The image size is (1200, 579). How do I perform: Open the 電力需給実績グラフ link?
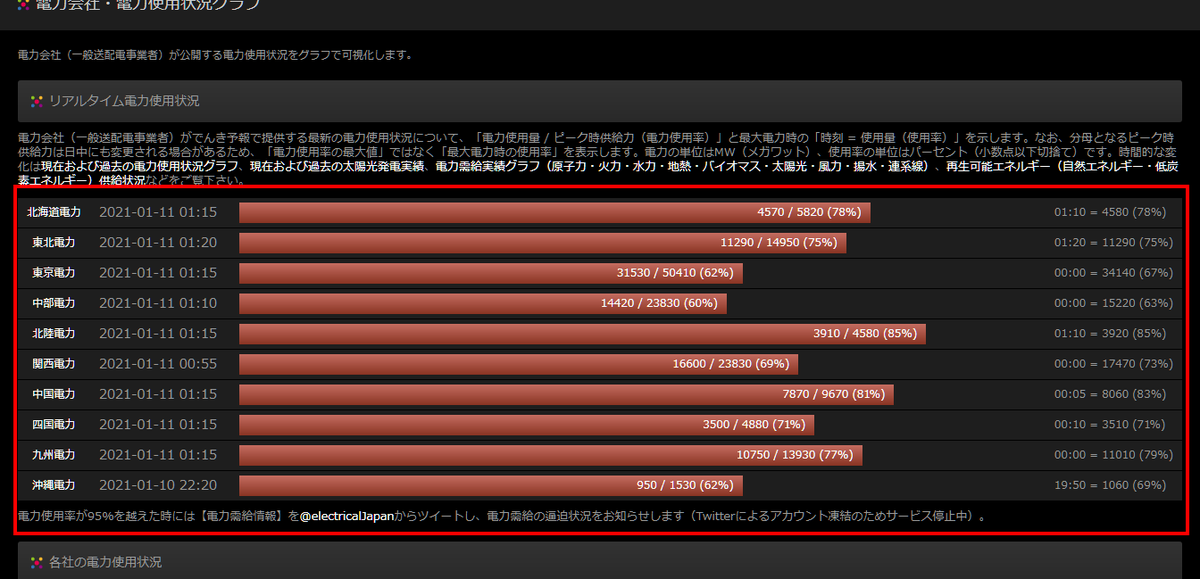(682, 165)
